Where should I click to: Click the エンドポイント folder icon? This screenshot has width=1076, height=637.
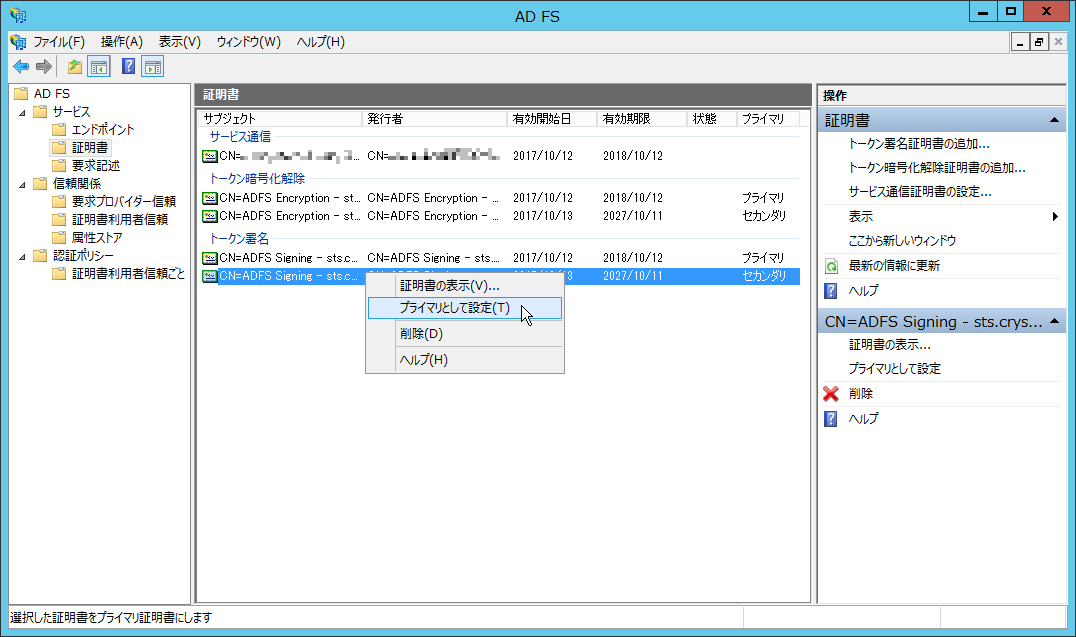[59, 129]
